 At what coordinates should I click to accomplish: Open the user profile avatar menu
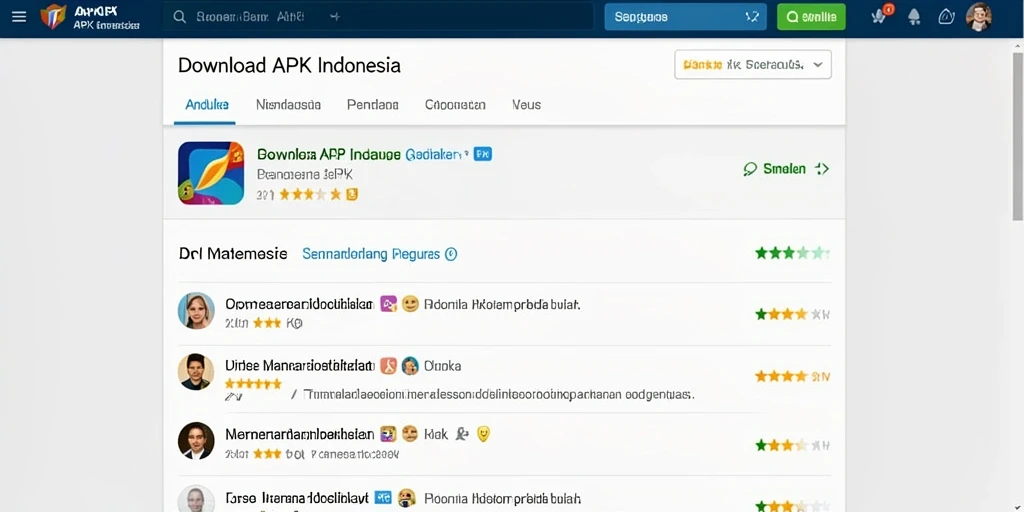[x=978, y=17]
